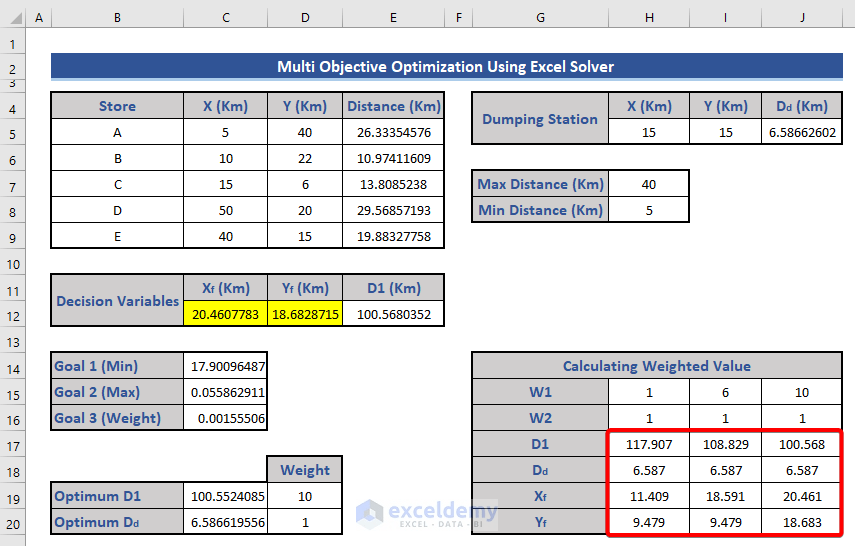Select store D distance 29.56857193

(x=394, y=211)
